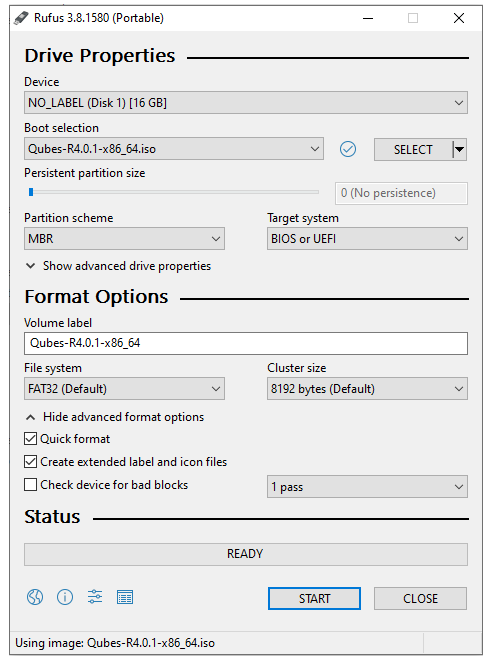
Task: Show the About info icon
Action: (65, 597)
